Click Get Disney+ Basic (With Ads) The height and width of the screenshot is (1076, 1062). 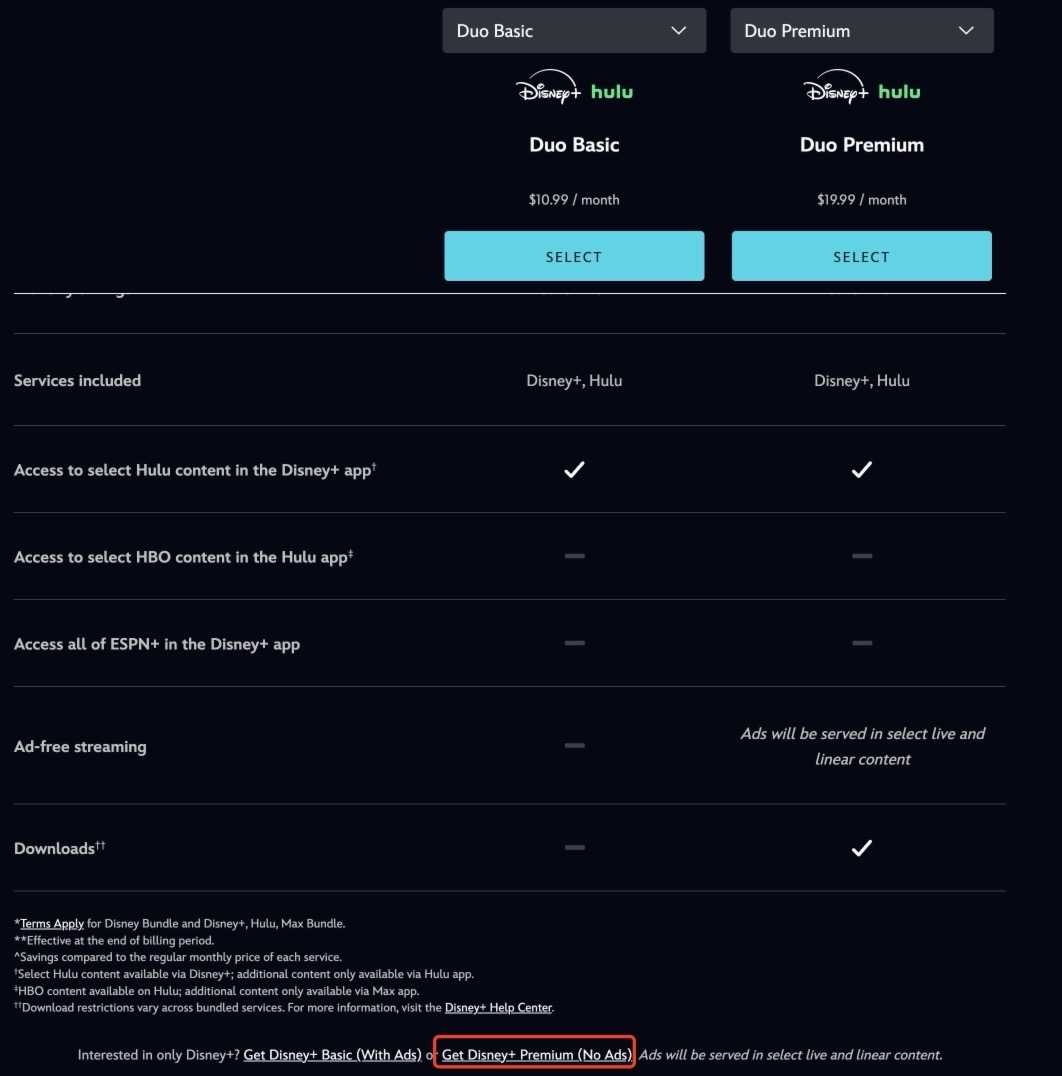(x=332, y=1055)
